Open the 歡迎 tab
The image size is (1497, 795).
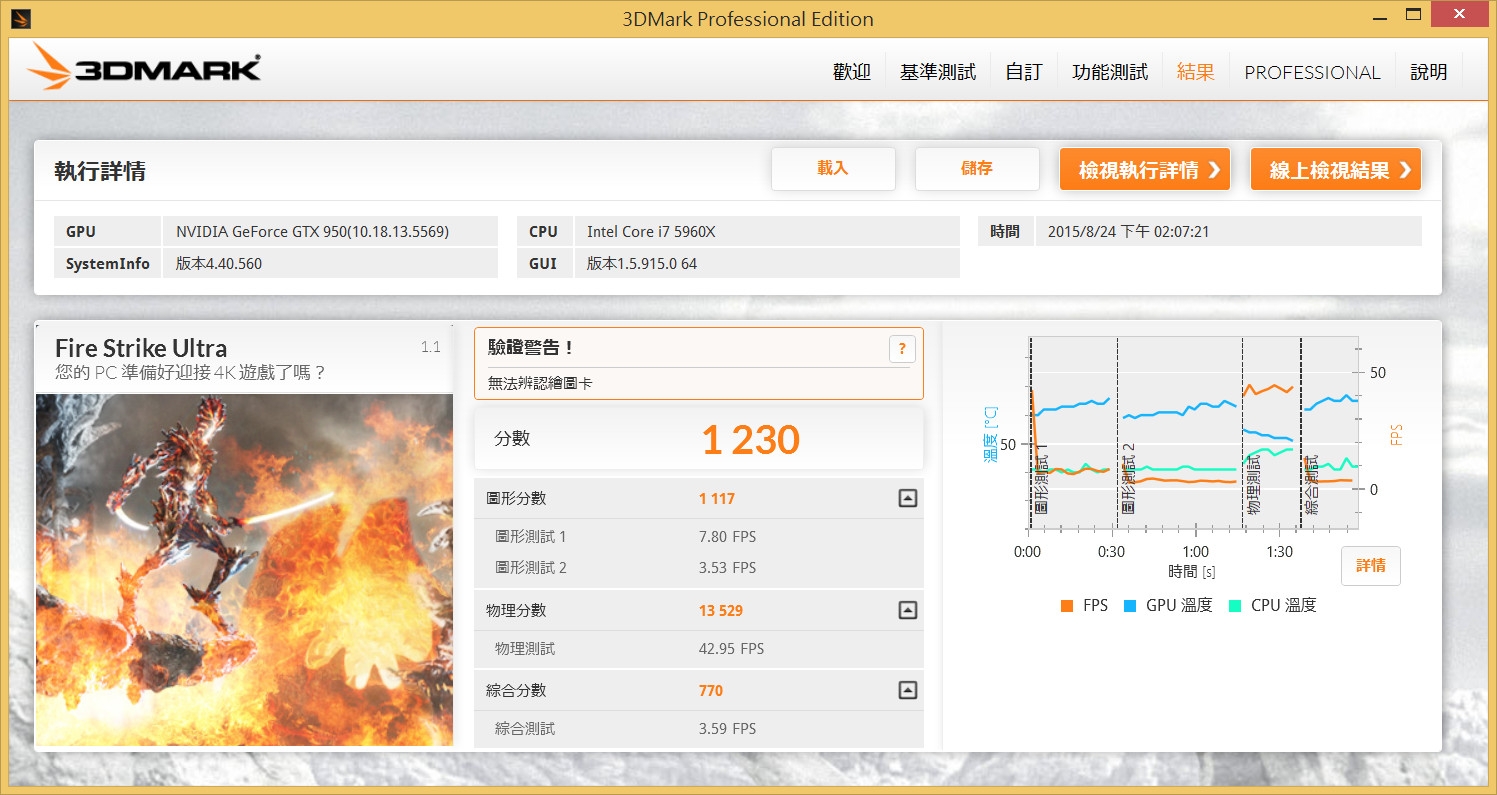click(852, 72)
